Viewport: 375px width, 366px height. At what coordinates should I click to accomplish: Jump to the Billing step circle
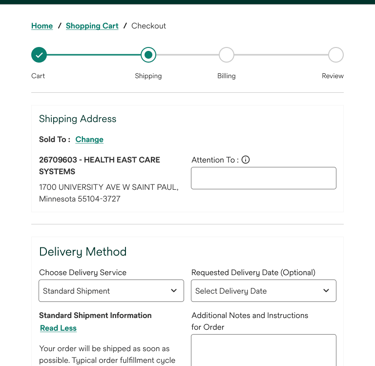226,55
